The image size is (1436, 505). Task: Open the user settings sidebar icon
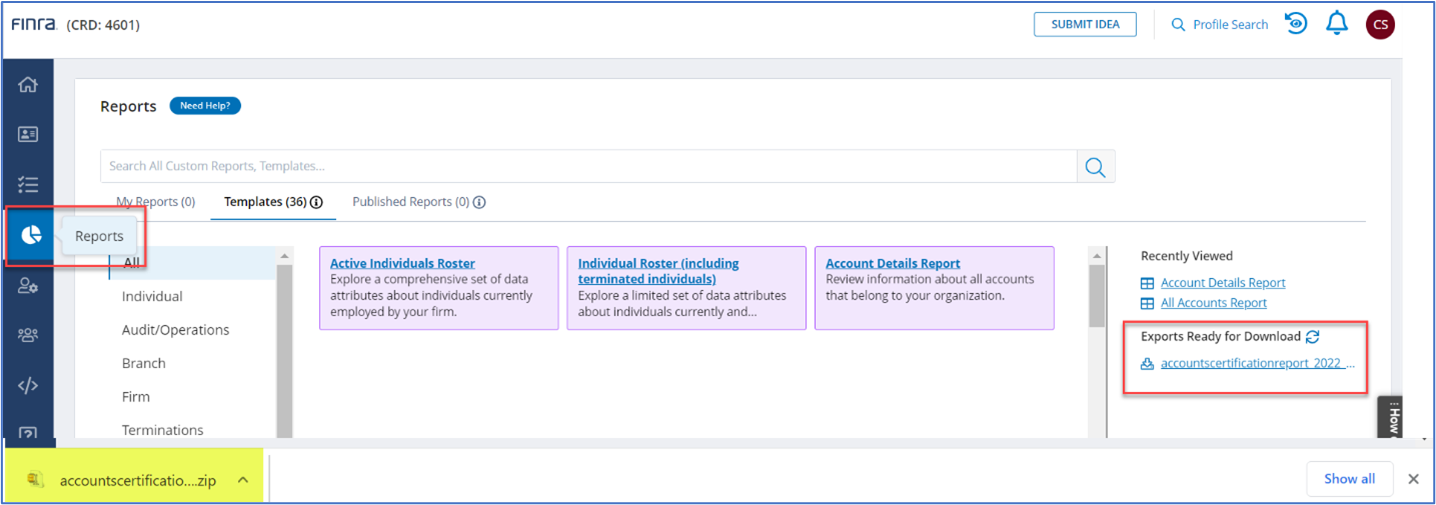(28, 286)
